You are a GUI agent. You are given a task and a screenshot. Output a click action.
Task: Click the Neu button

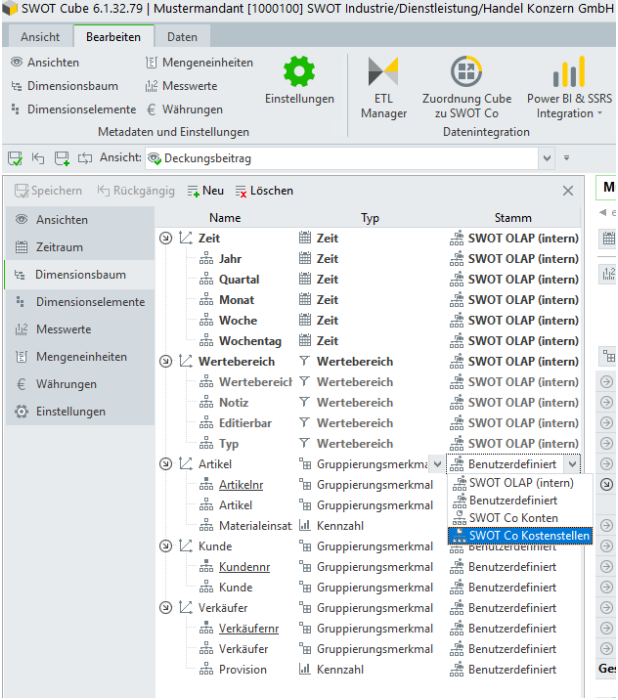(205, 190)
